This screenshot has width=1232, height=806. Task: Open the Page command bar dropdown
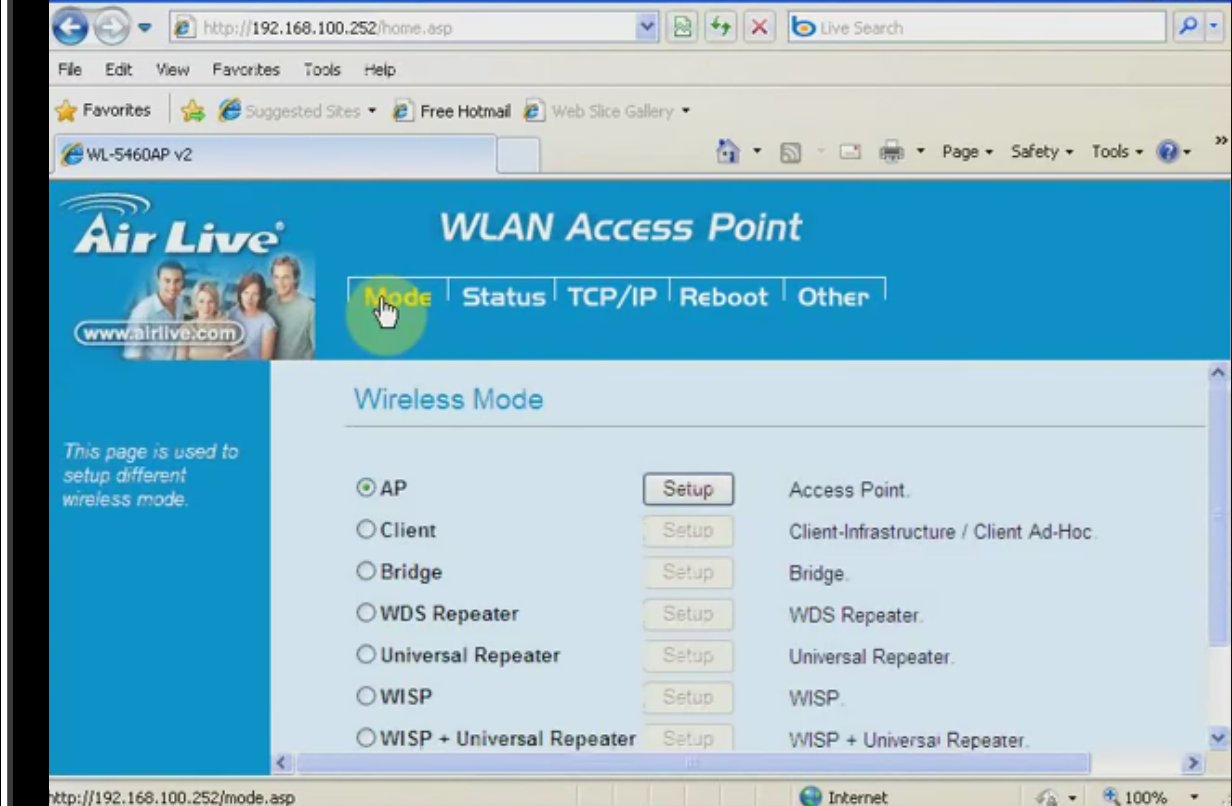click(x=967, y=152)
